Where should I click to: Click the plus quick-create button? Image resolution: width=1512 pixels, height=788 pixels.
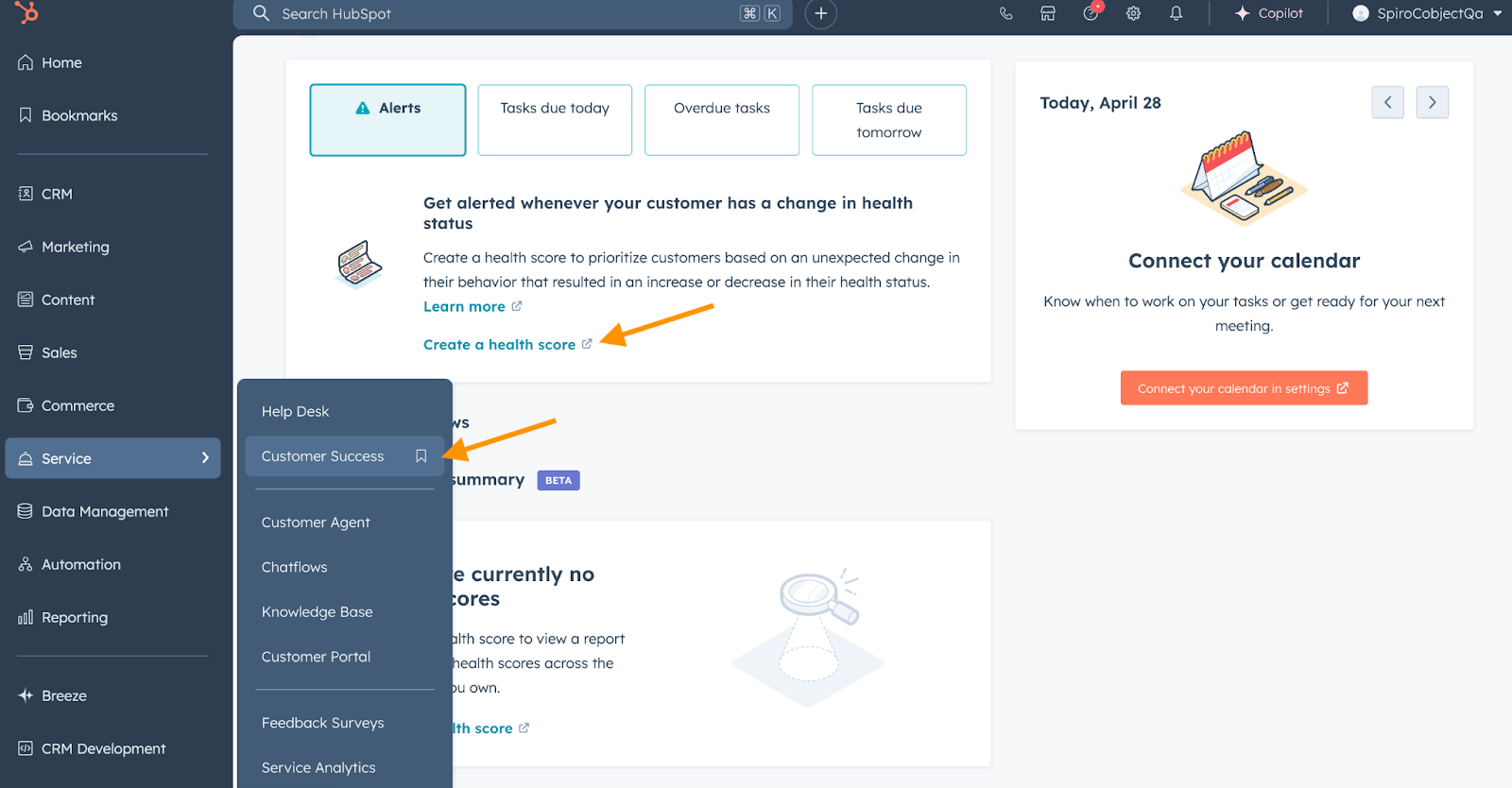click(x=821, y=13)
